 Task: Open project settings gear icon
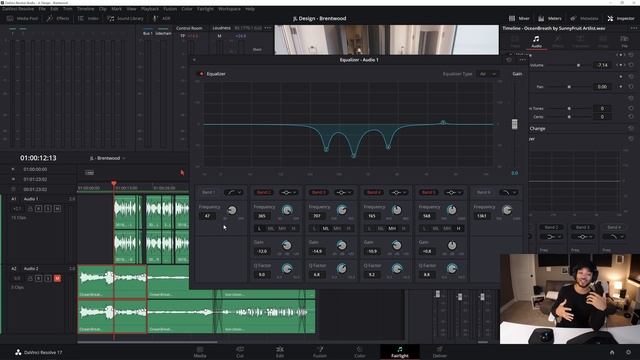(628, 352)
